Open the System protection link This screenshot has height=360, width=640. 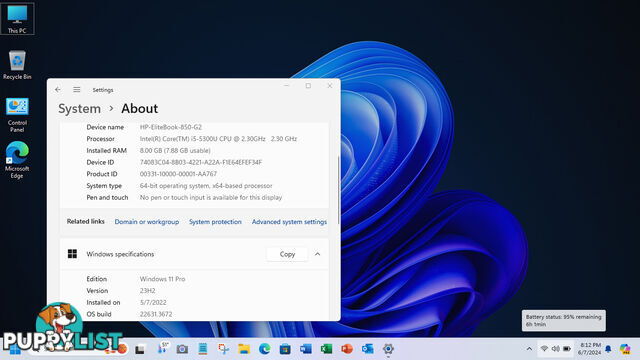coord(215,222)
